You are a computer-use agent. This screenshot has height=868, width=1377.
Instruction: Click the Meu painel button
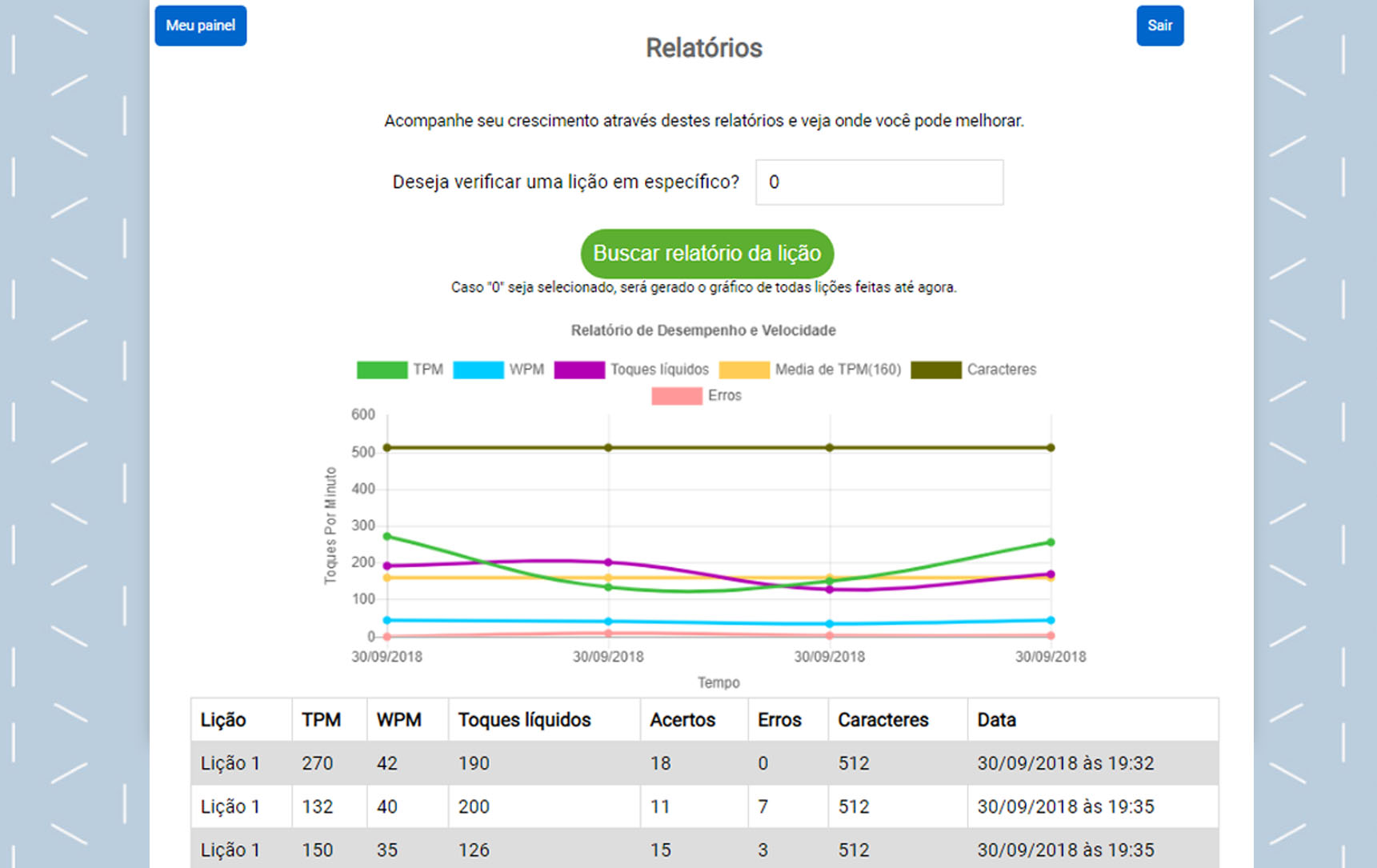[200, 26]
